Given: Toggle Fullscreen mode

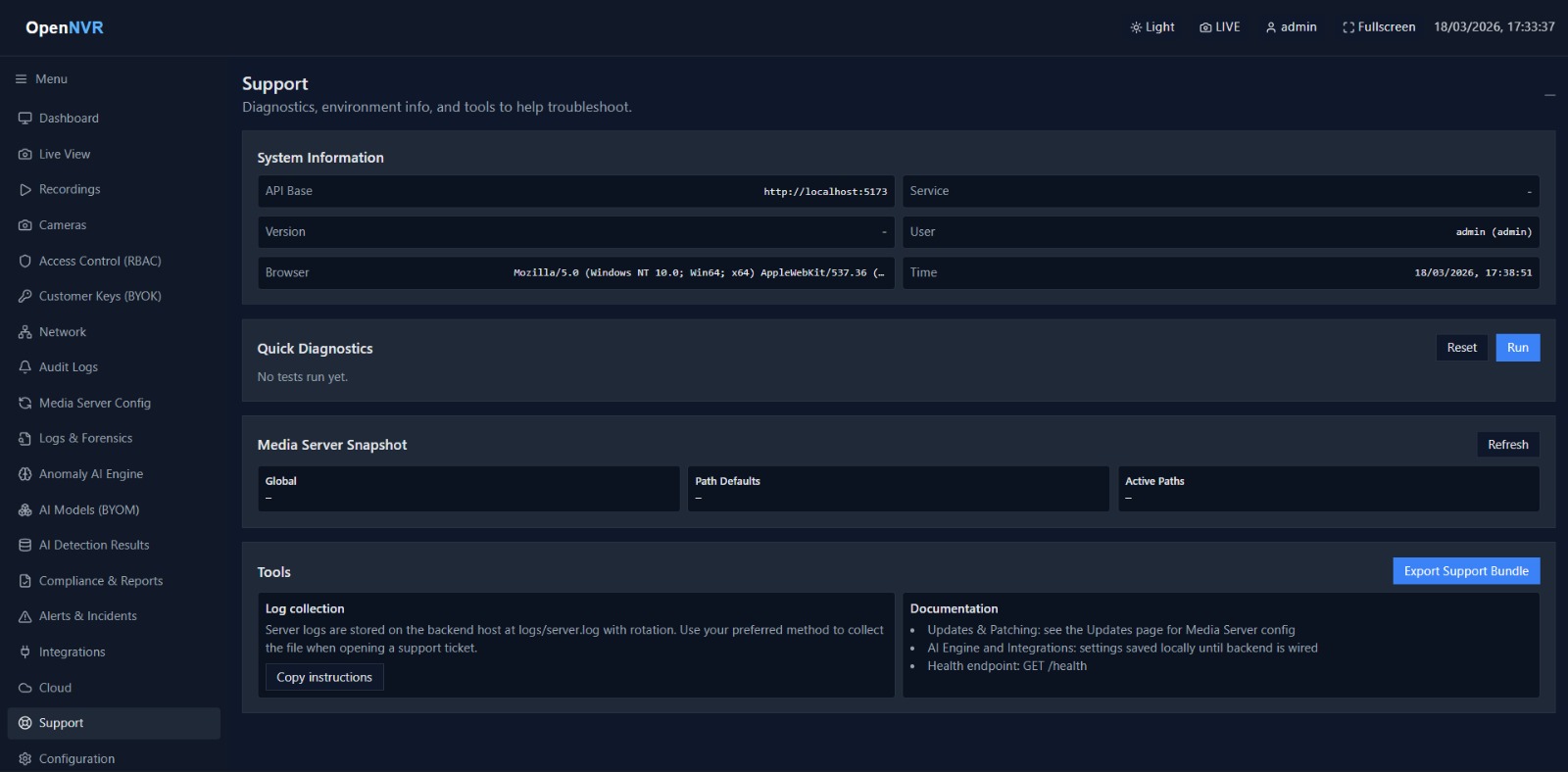Looking at the screenshot, I should (1379, 27).
